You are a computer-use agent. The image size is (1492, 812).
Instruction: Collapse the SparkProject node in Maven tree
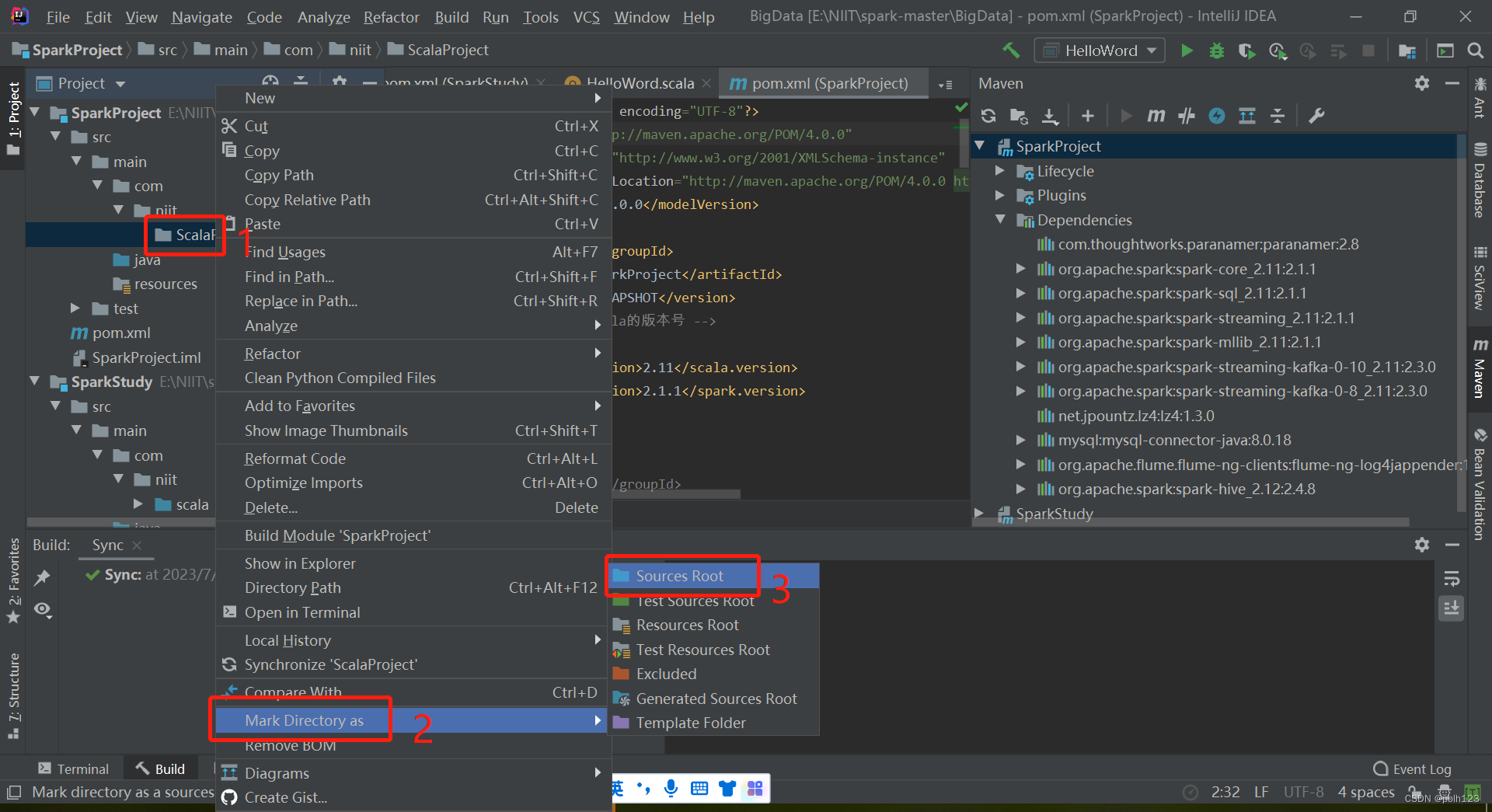tap(980, 146)
